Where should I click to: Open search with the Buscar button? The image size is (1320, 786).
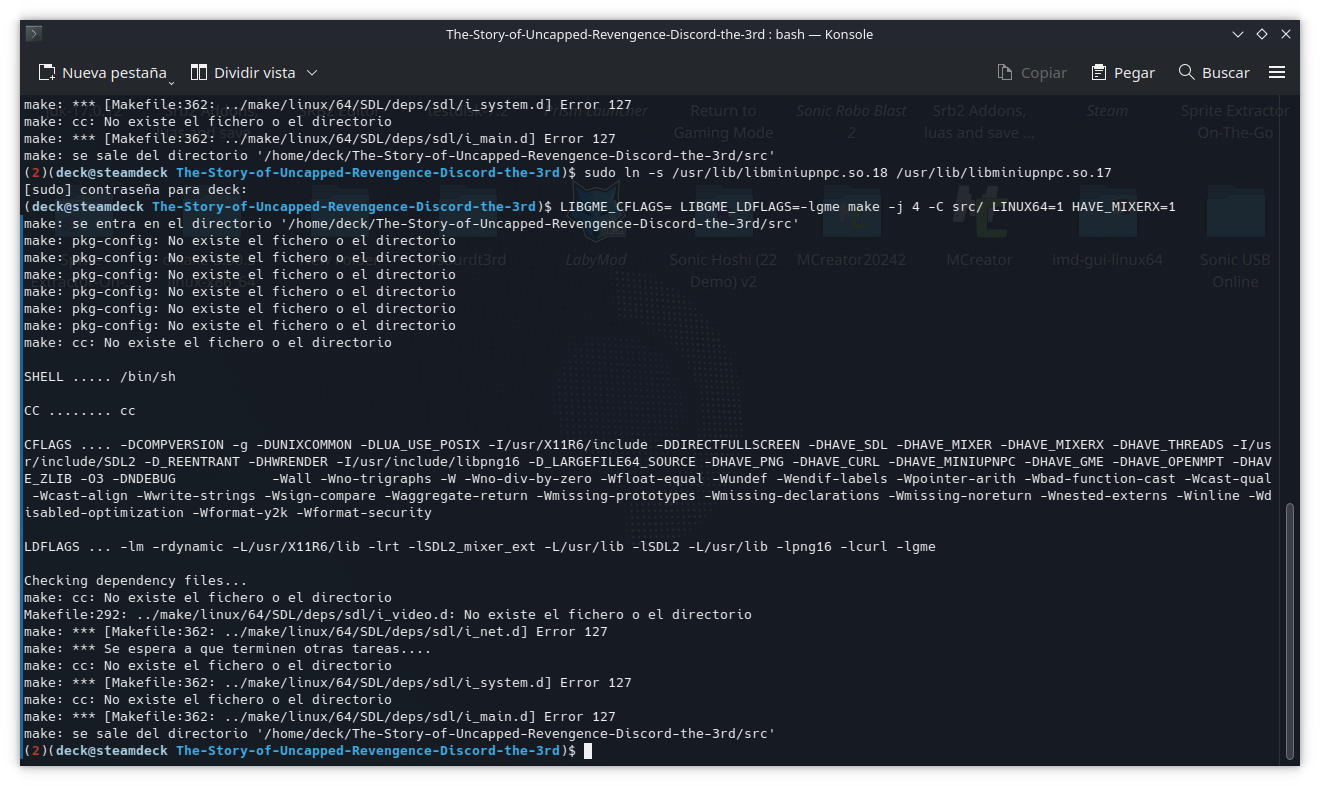click(1214, 72)
